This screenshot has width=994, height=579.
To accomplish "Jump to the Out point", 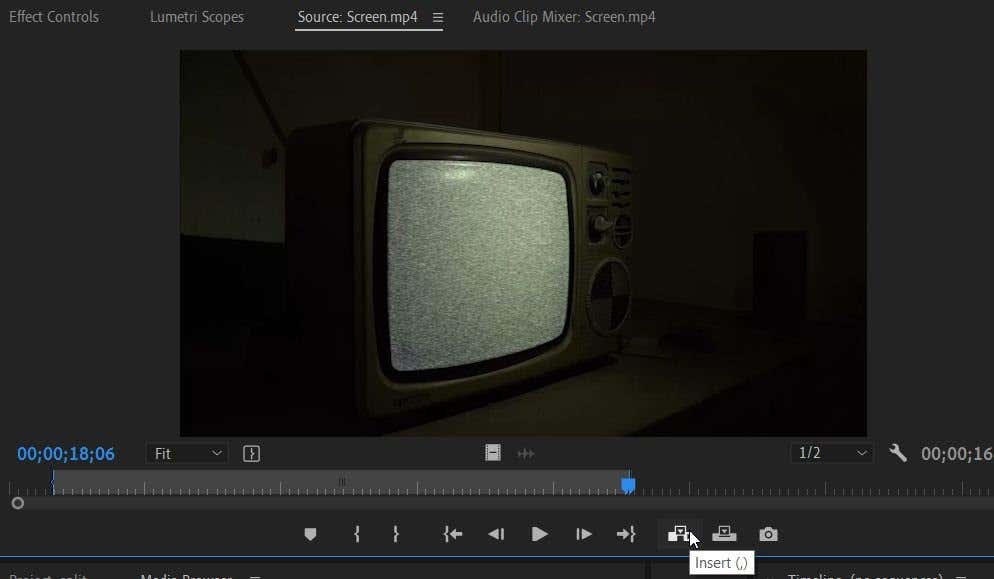I will click(x=626, y=534).
